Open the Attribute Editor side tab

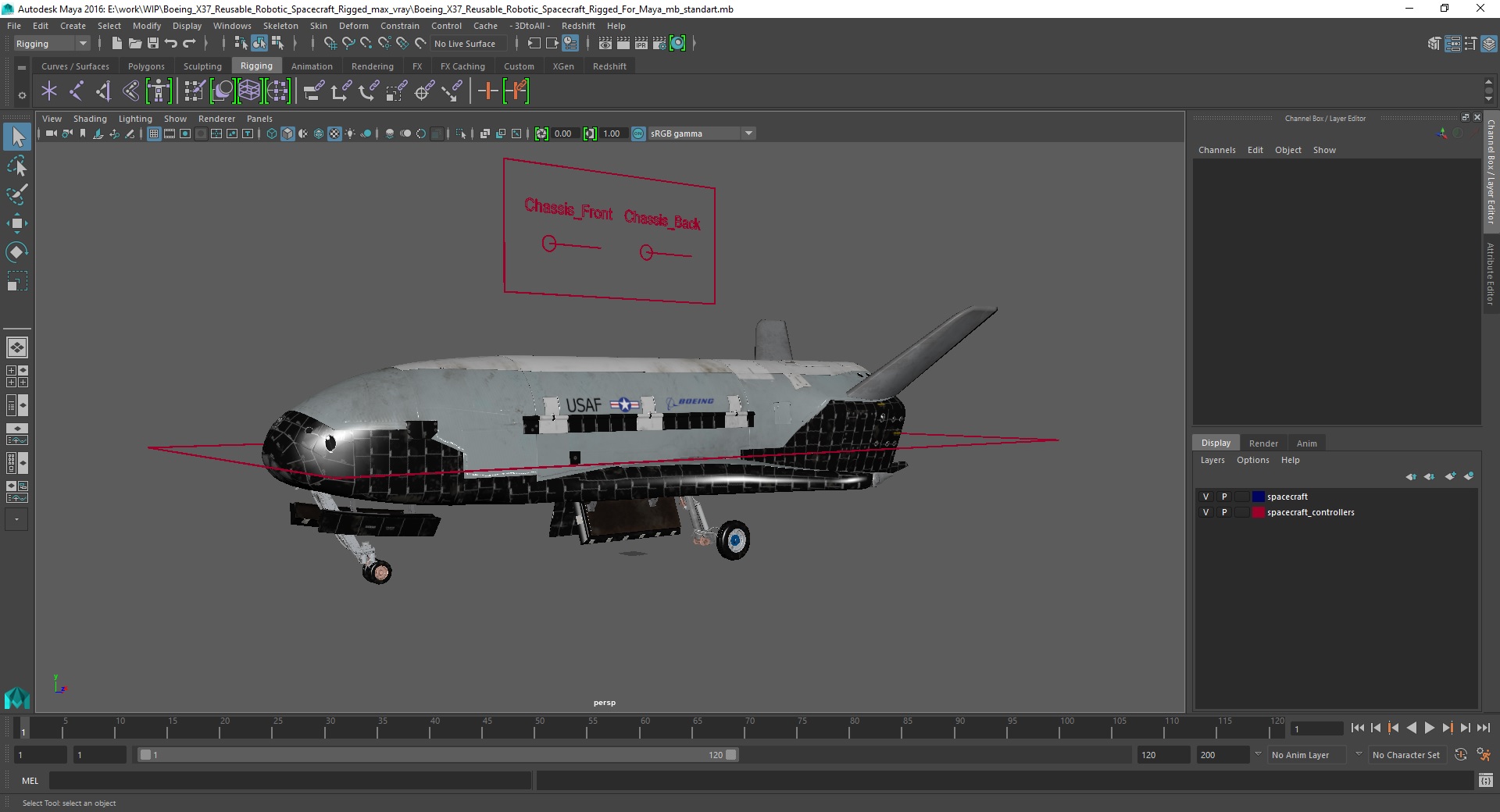tap(1491, 273)
